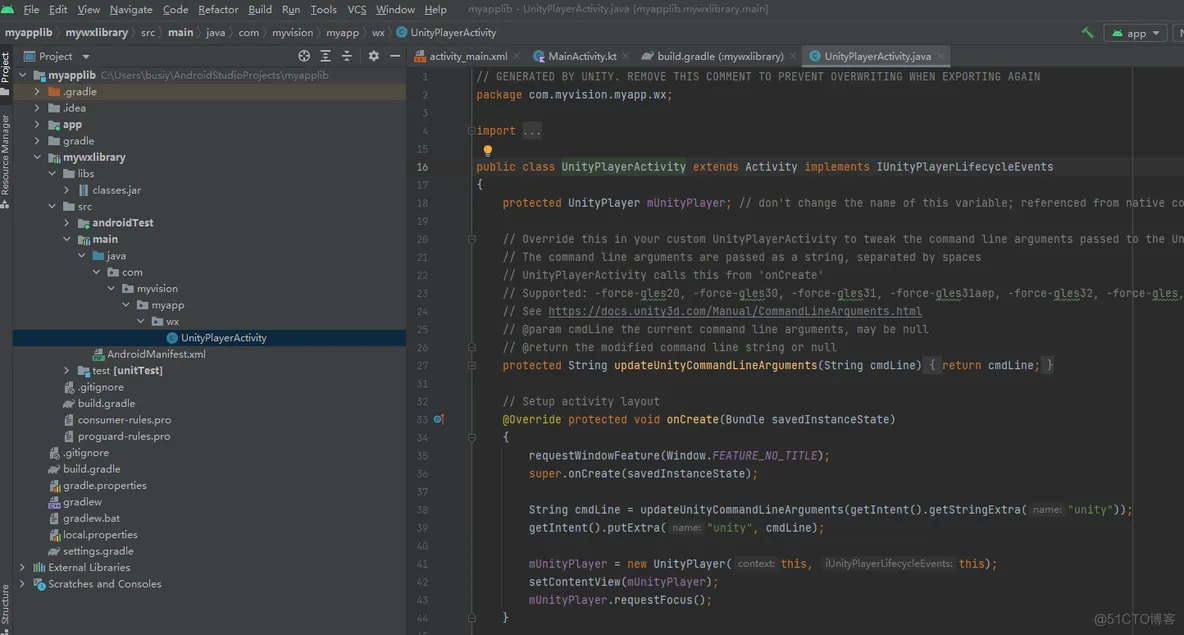The width and height of the screenshot is (1184, 635).
Task: Open the Build menu
Action: 260,9
